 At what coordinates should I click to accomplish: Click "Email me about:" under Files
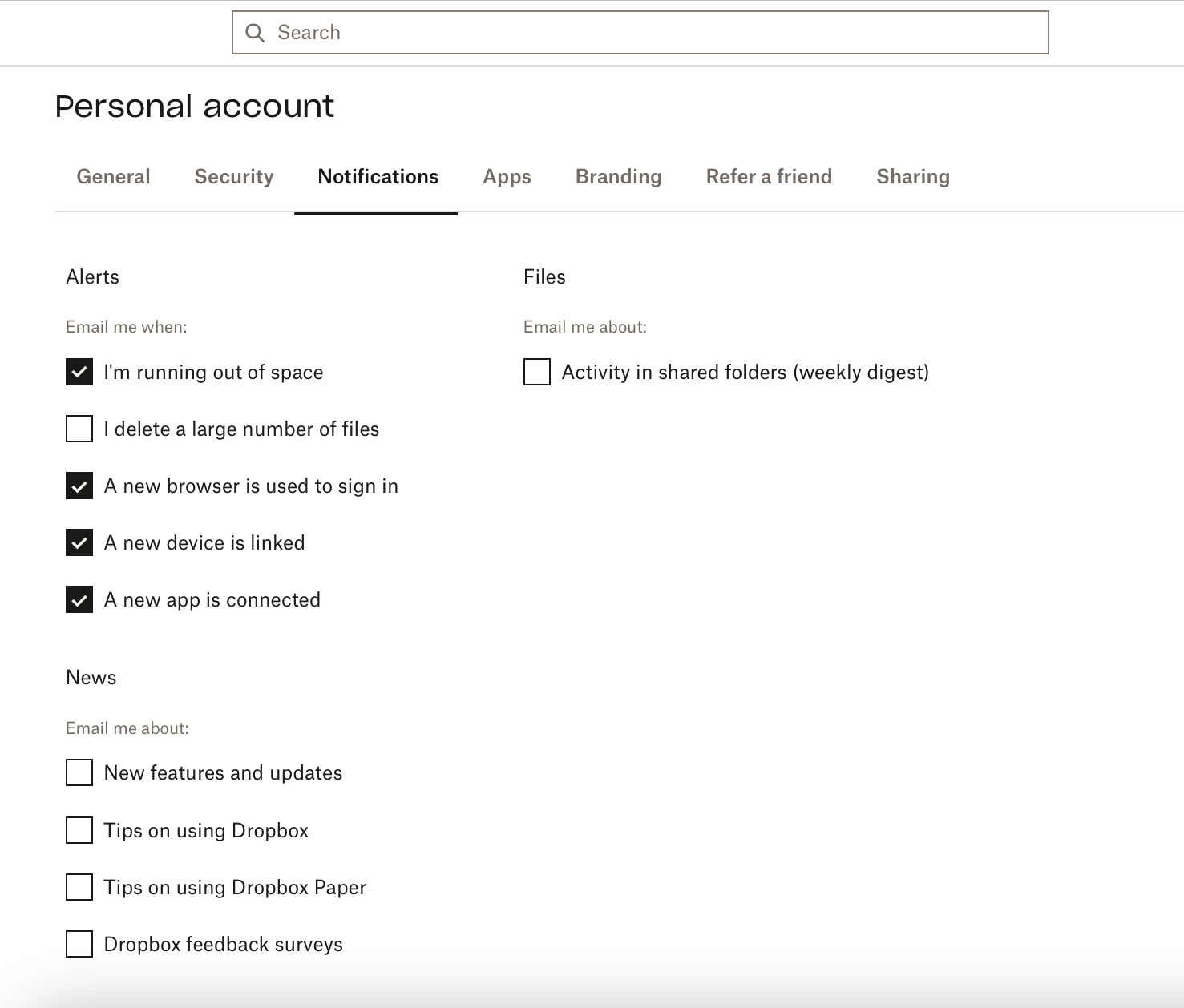pos(585,327)
